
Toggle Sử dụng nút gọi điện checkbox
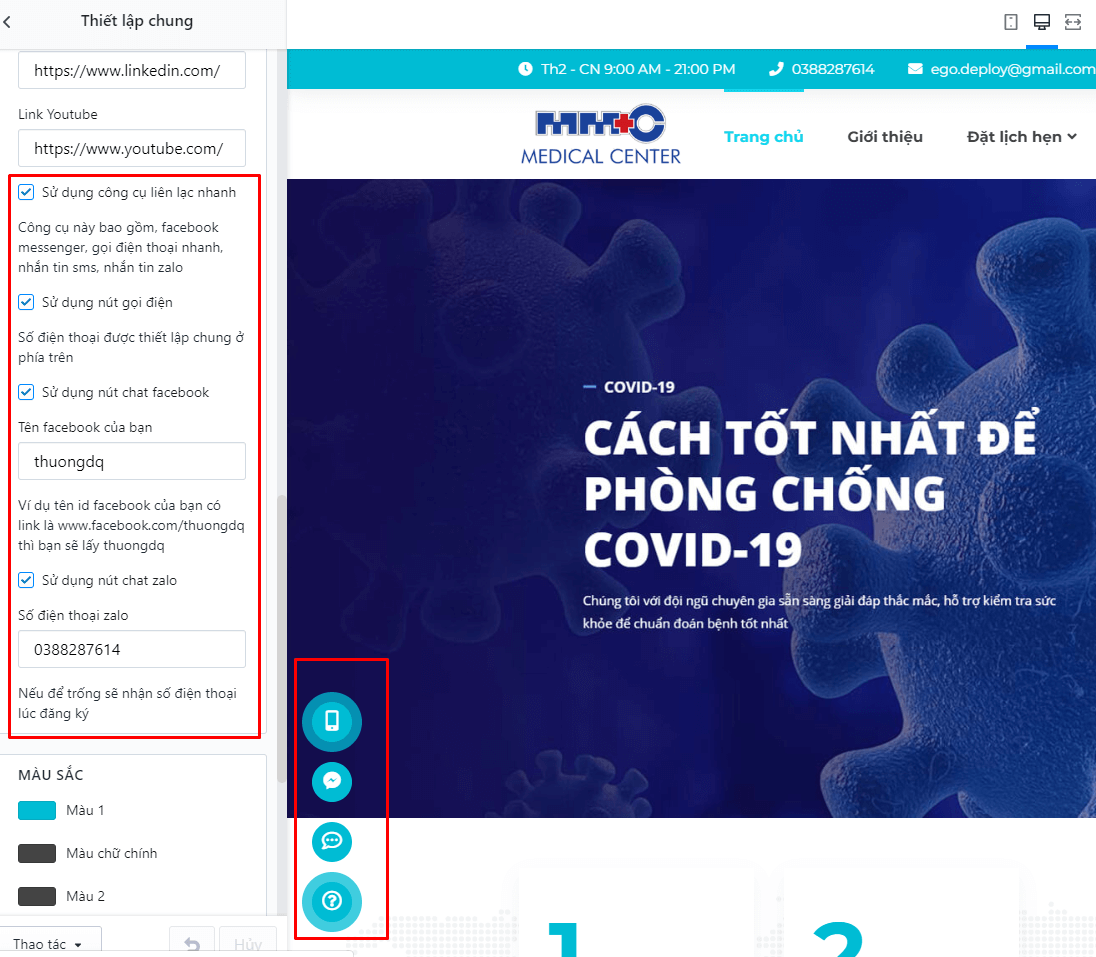[26, 302]
